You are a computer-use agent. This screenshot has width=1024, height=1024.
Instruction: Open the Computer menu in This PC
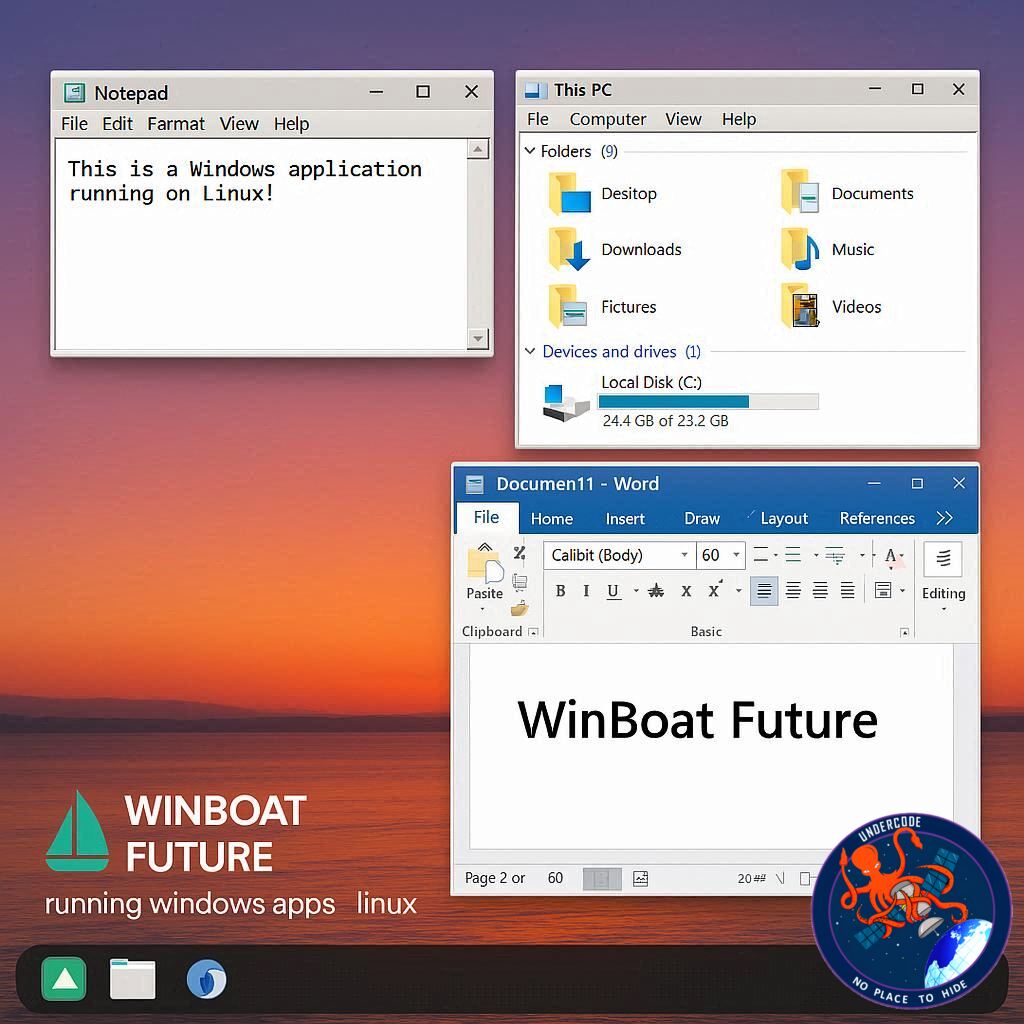607,119
